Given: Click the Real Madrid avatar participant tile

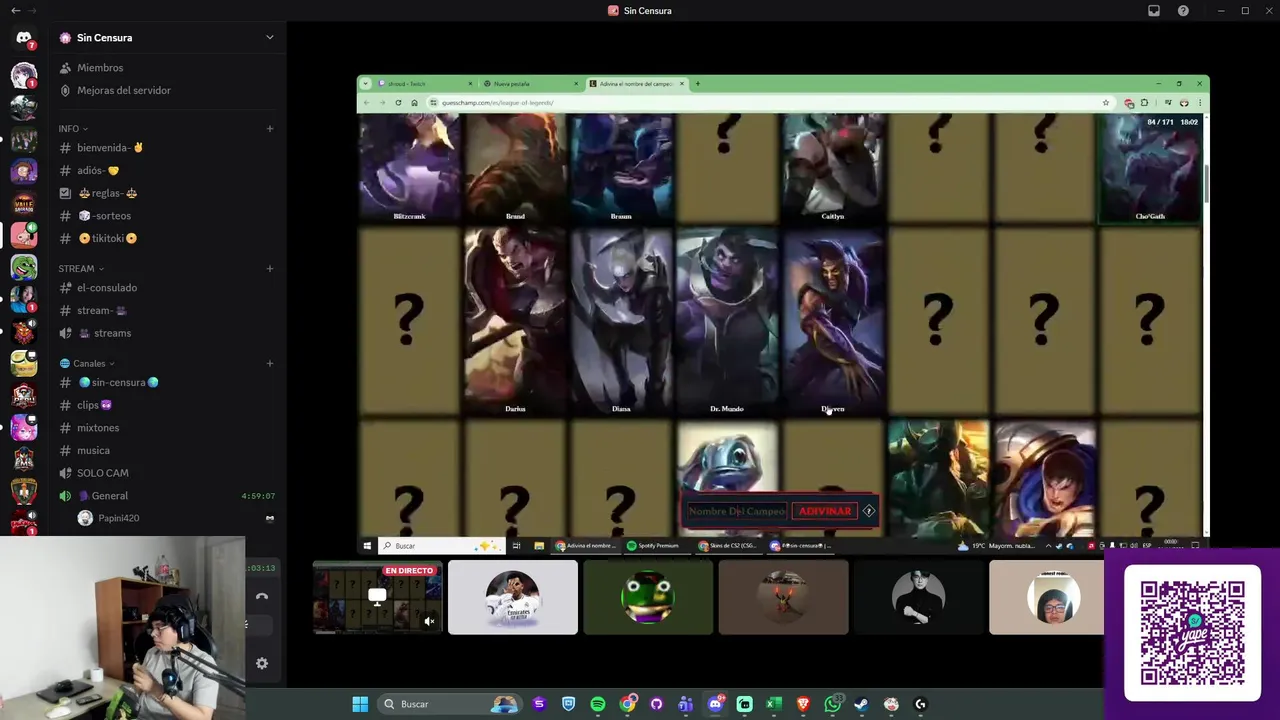Looking at the screenshot, I should pyautogui.click(x=513, y=597).
